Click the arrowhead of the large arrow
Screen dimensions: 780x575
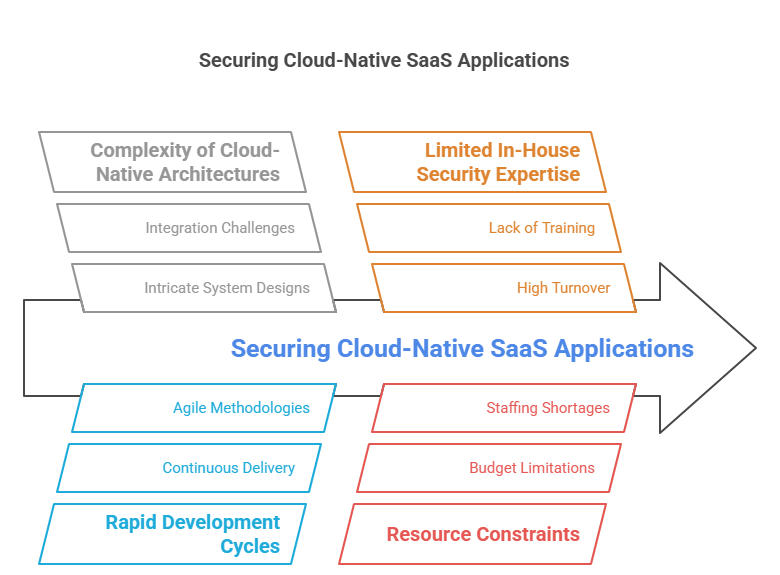pyautogui.click(x=706, y=348)
